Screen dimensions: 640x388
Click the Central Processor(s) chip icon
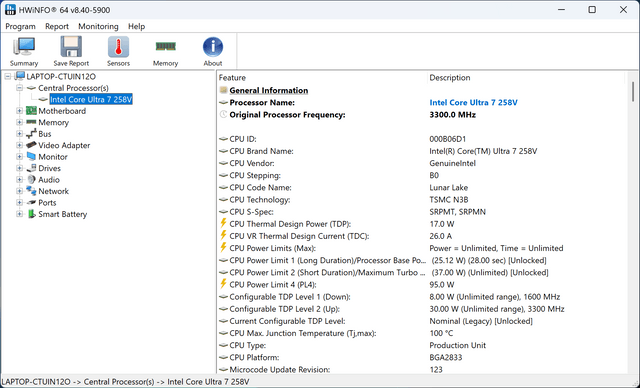pos(31,88)
